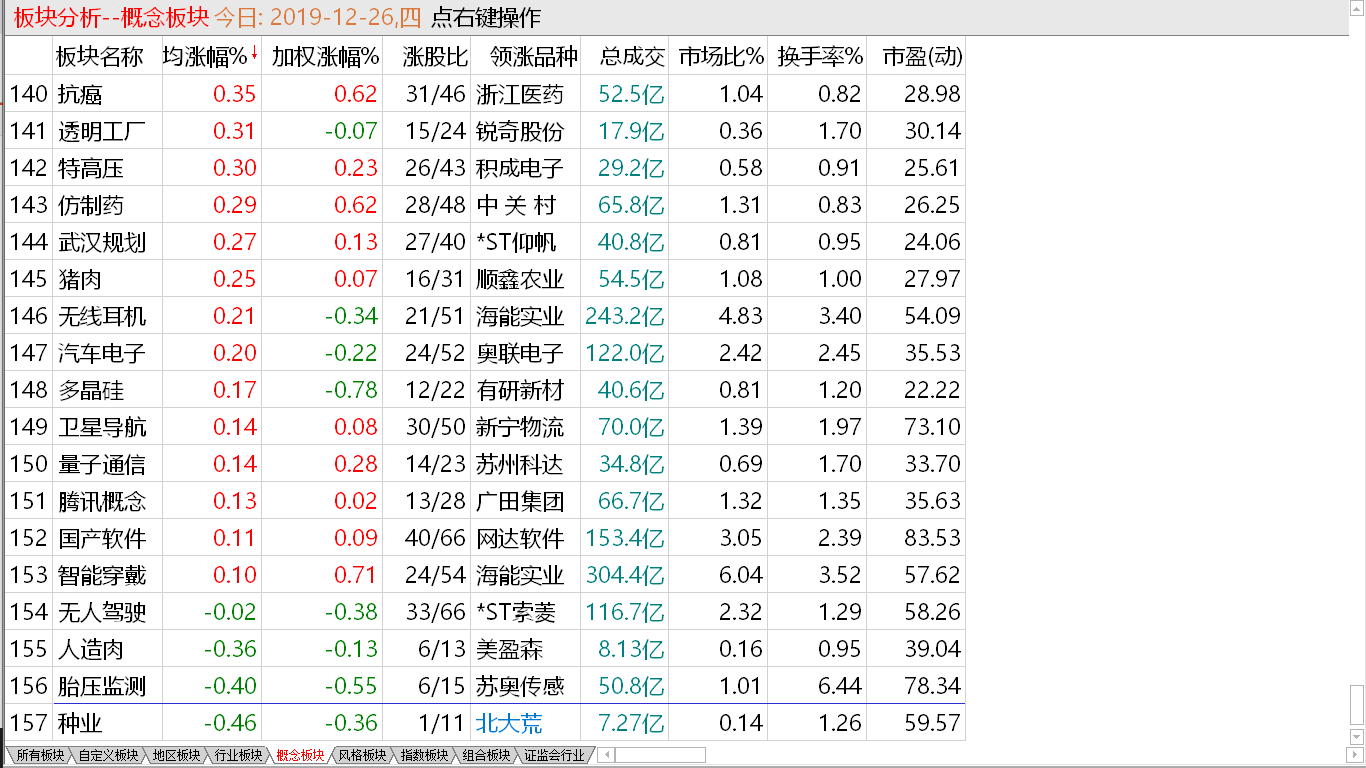Switch to the 组合板块 tab

click(486, 755)
